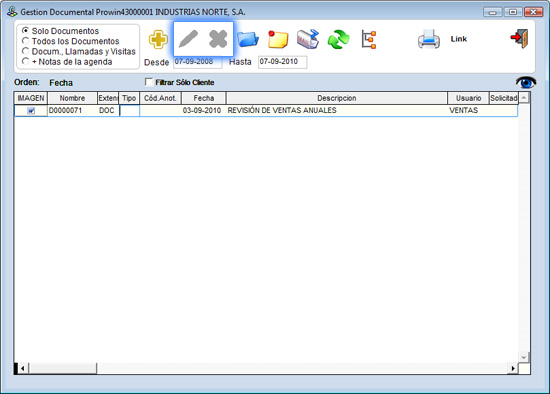Click the Tipo column header

[x=129, y=98]
